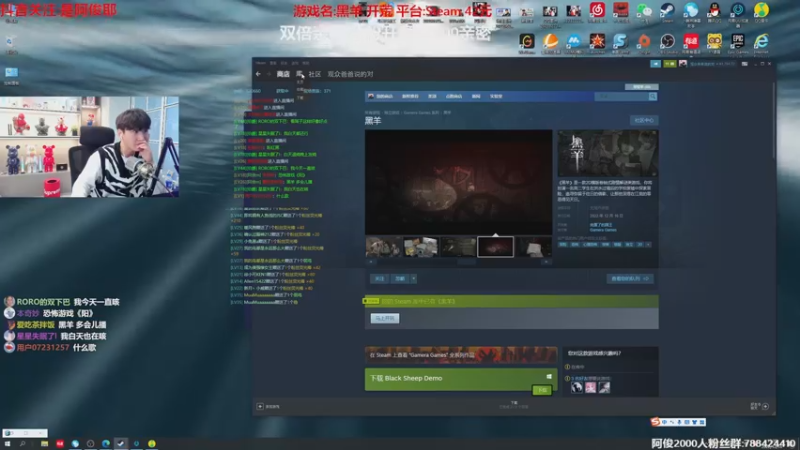Open the Epic Games Launcher desktop shortcut

point(738,41)
